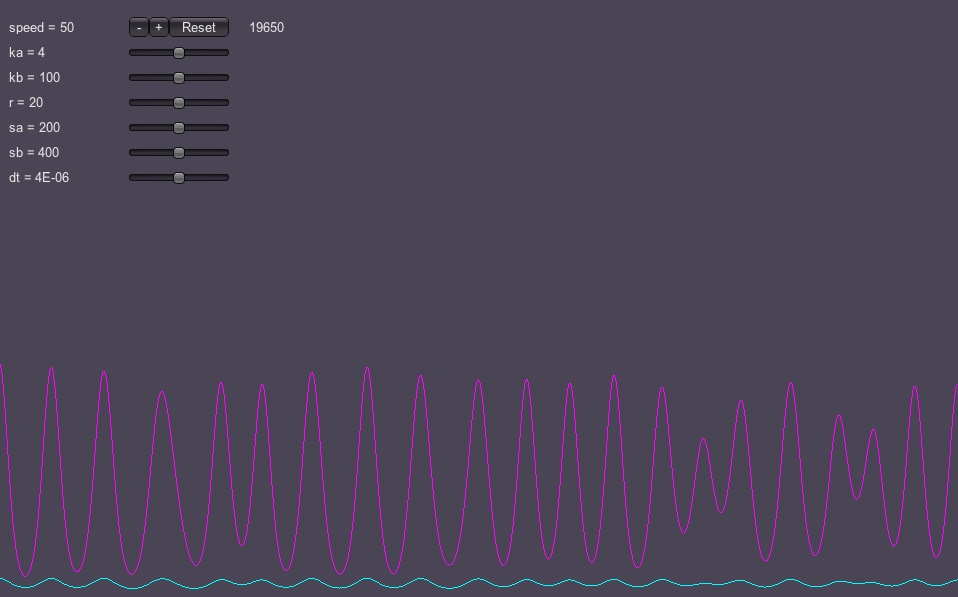The height and width of the screenshot is (597, 958).
Task: Click the sa slider handle
Action: click(x=179, y=128)
